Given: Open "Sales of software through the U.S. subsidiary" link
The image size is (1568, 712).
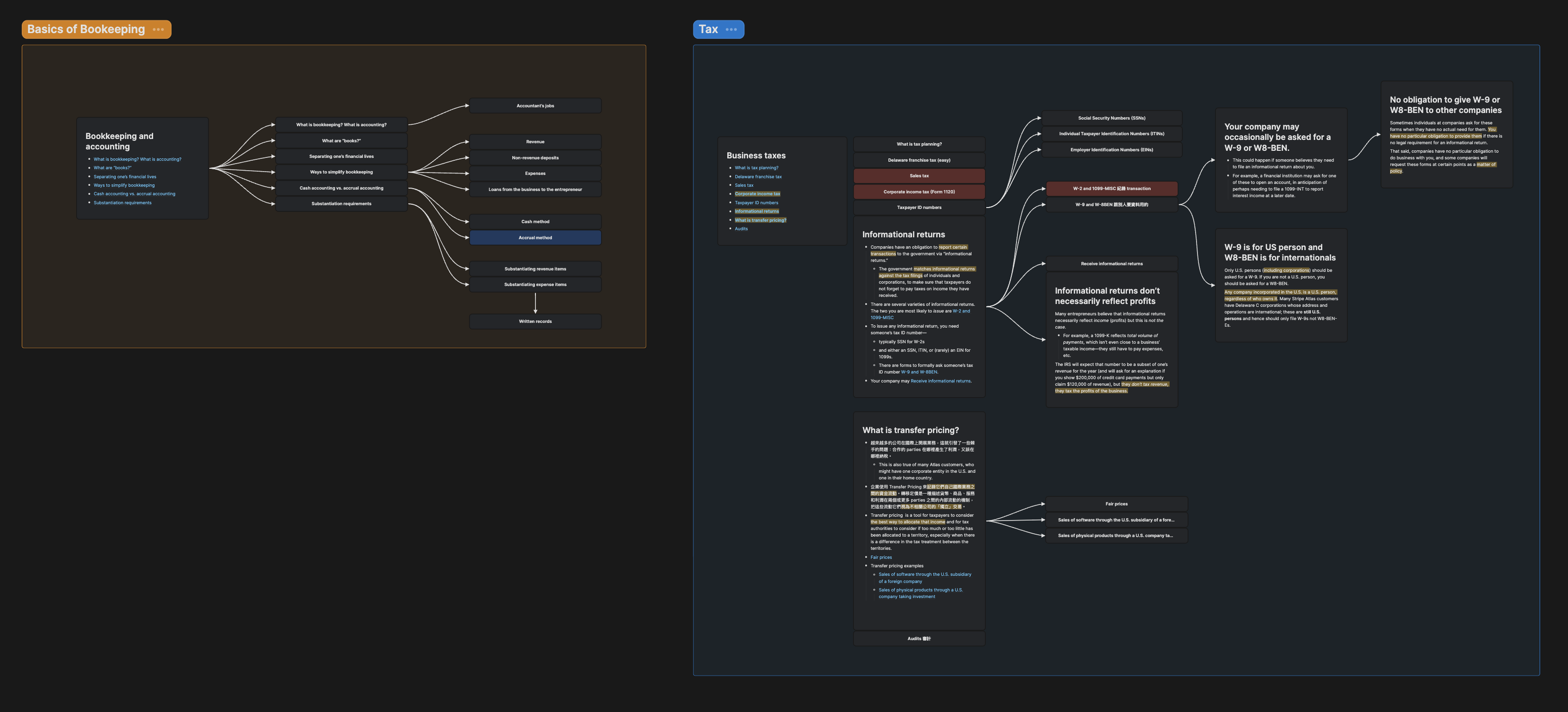Looking at the screenshot, I should click(x=925, y=578).
